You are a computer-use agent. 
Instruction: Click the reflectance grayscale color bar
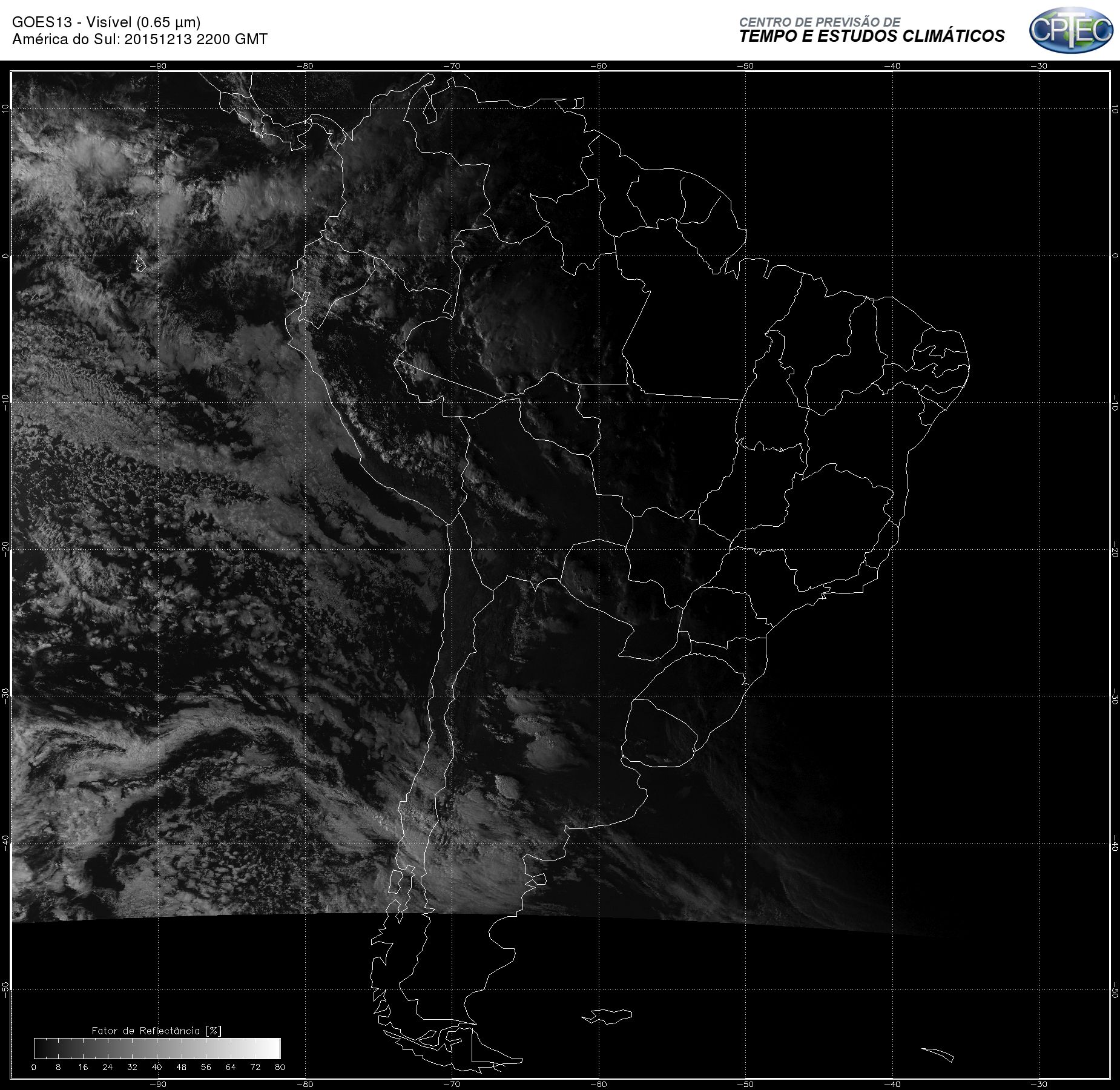point(157,1048)
